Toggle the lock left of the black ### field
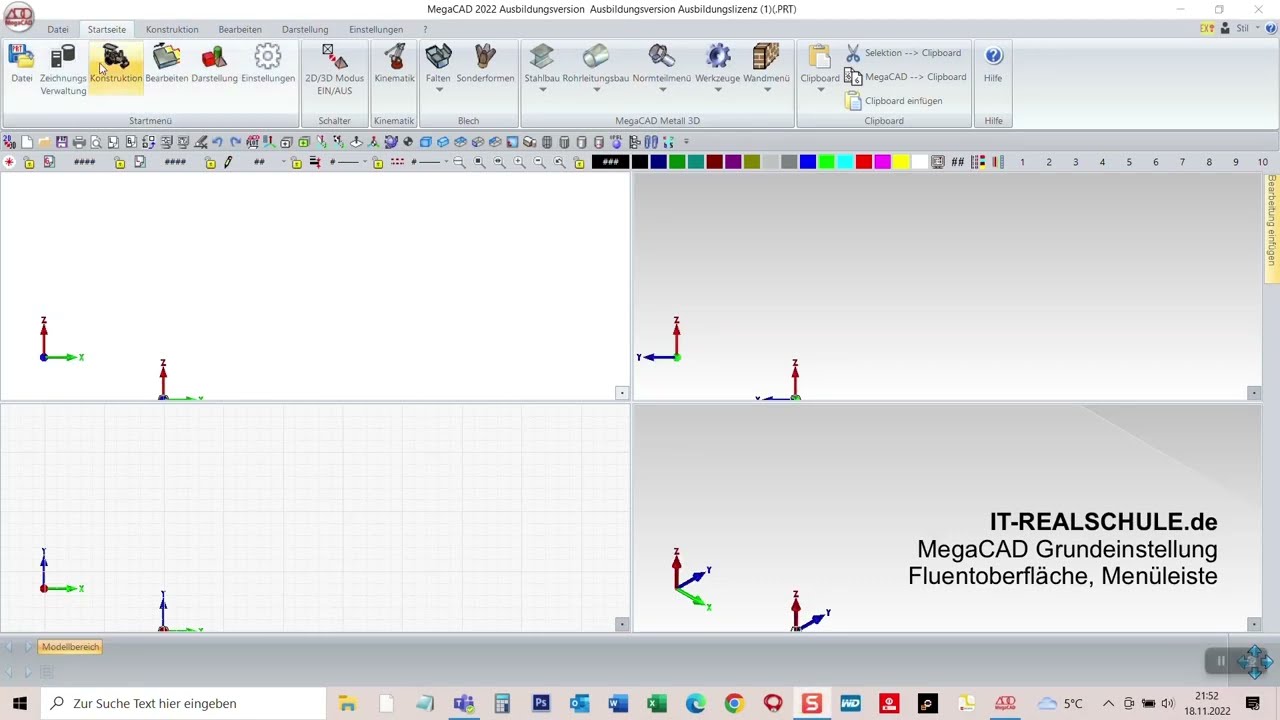 (x=580, y=162)
